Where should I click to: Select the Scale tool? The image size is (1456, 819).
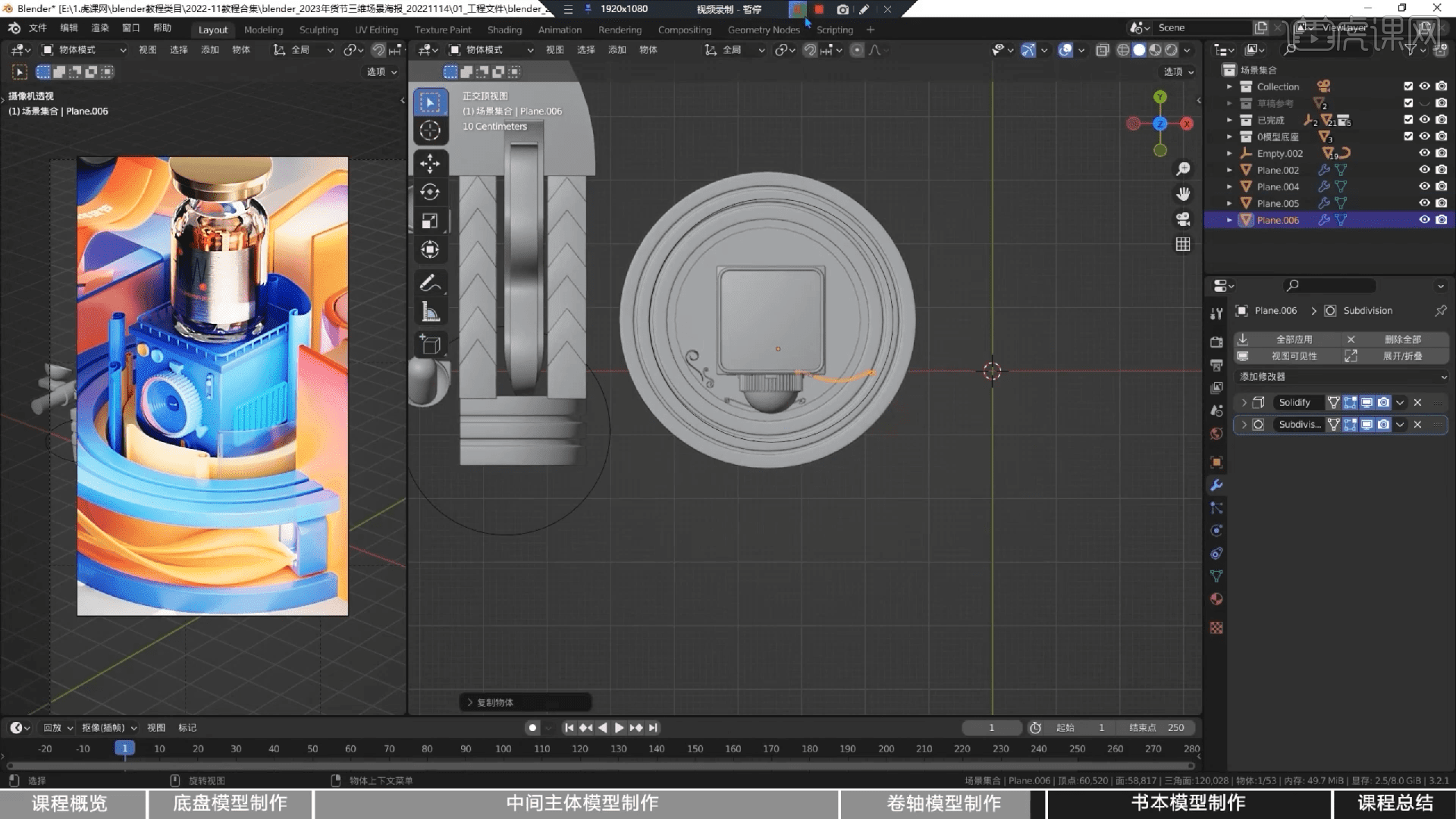point(430,221)
